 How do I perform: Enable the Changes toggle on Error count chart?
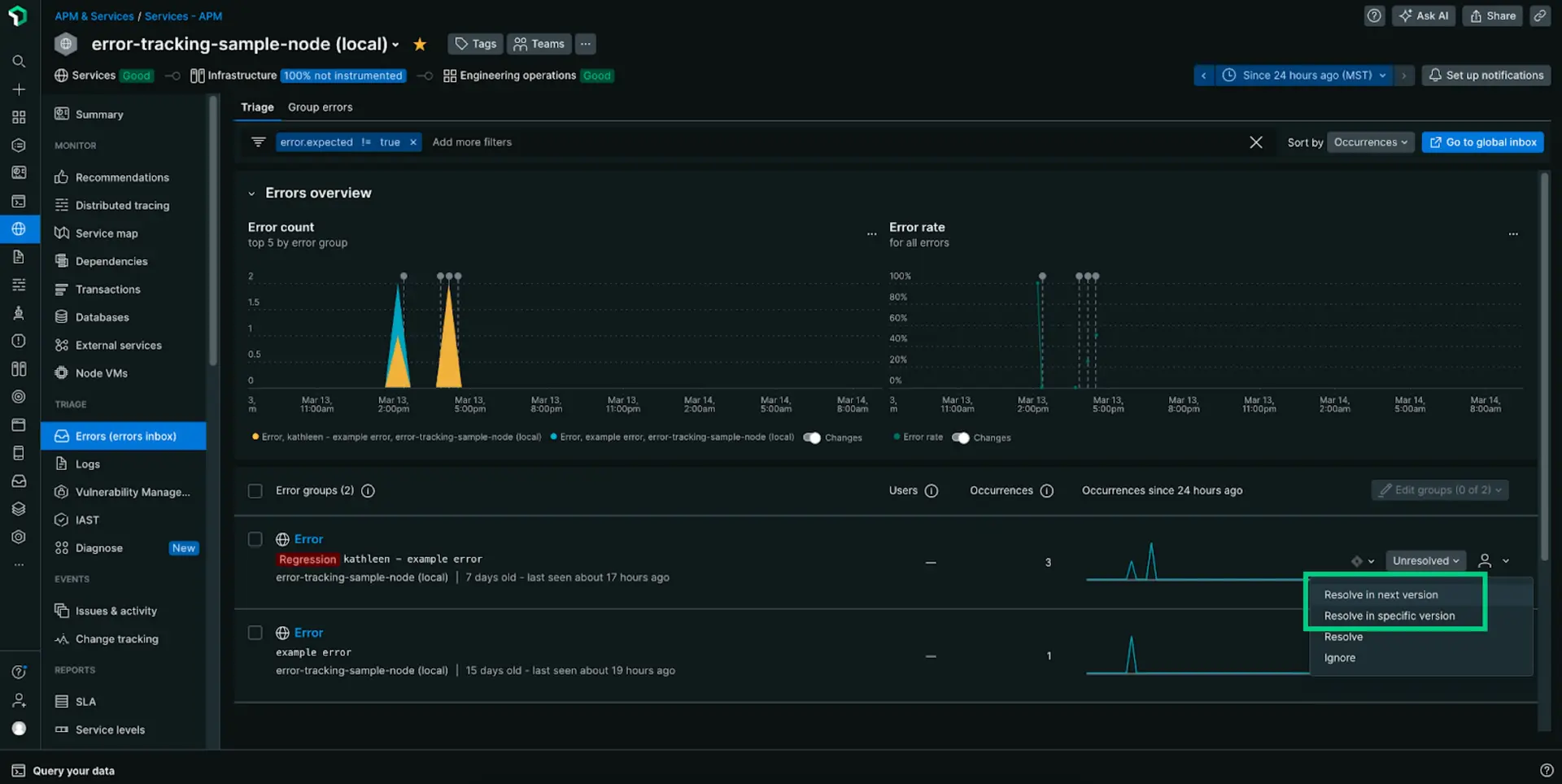pos(812,438)
